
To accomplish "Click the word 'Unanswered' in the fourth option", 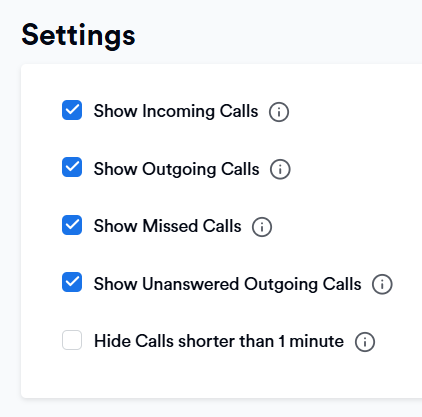I will 191,284.
